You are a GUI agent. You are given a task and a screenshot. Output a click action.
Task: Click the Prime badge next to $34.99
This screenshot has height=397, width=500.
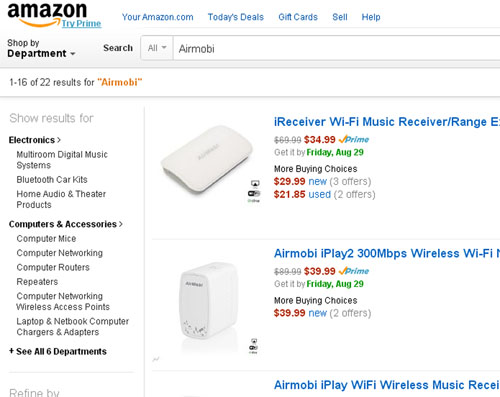coord(354,139)
